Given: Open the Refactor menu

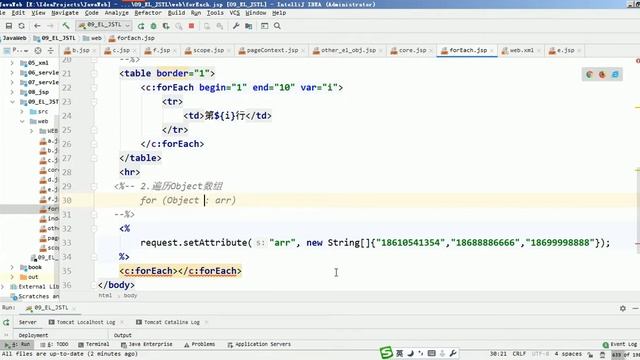Looking at the screenshot, I should click(148, 13).
